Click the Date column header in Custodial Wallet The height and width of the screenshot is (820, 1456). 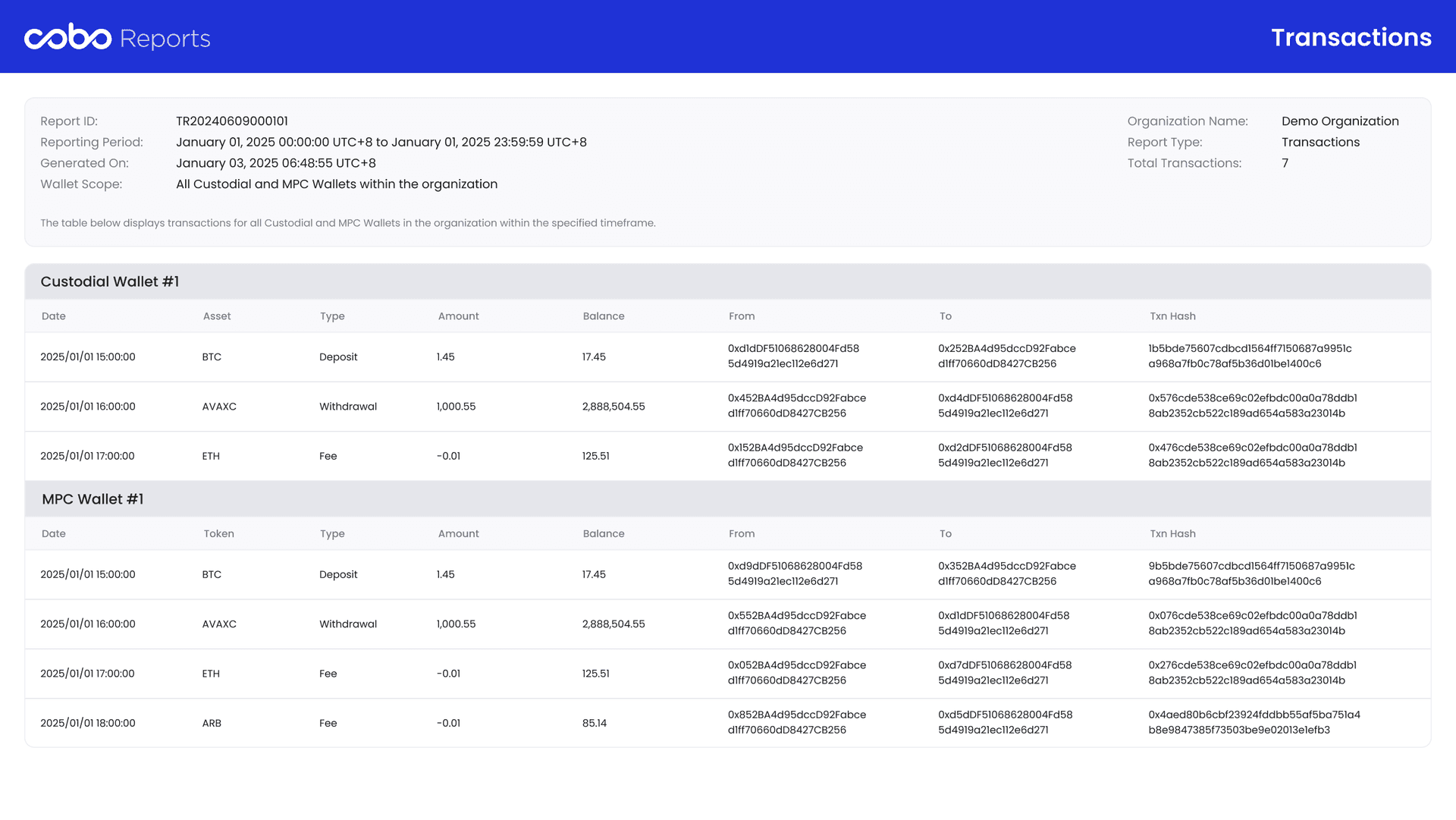point(53,316)
